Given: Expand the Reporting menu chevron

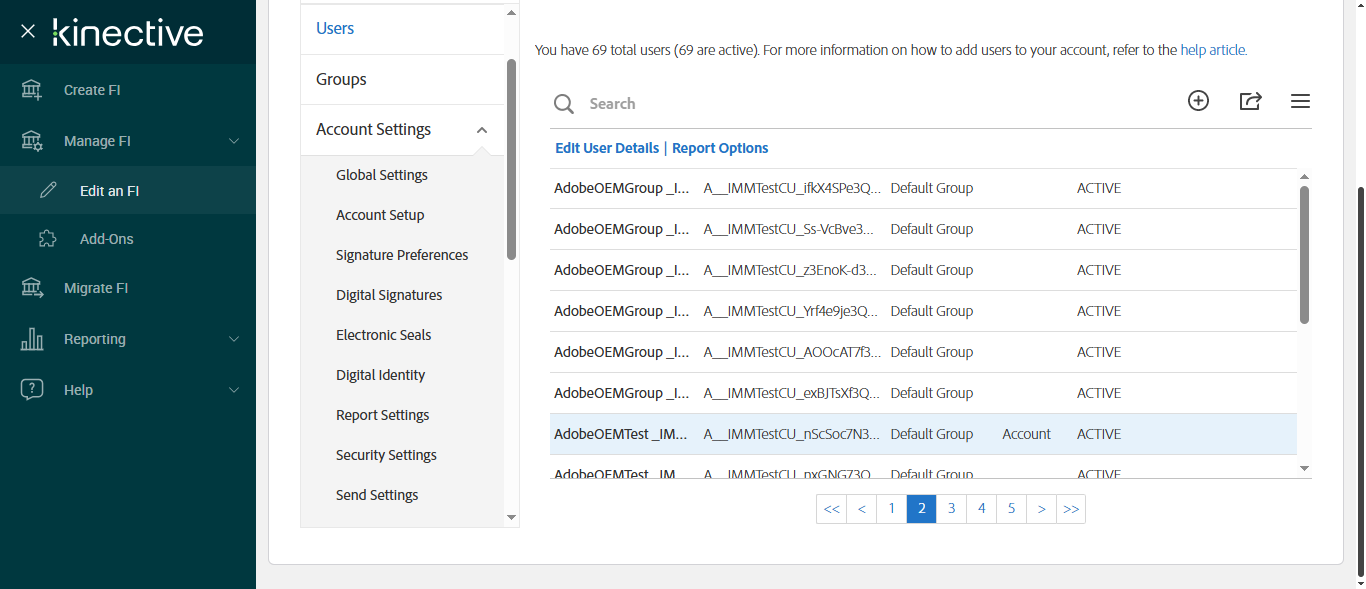Looking at the screenshot, I should click(x=234, y=339).
